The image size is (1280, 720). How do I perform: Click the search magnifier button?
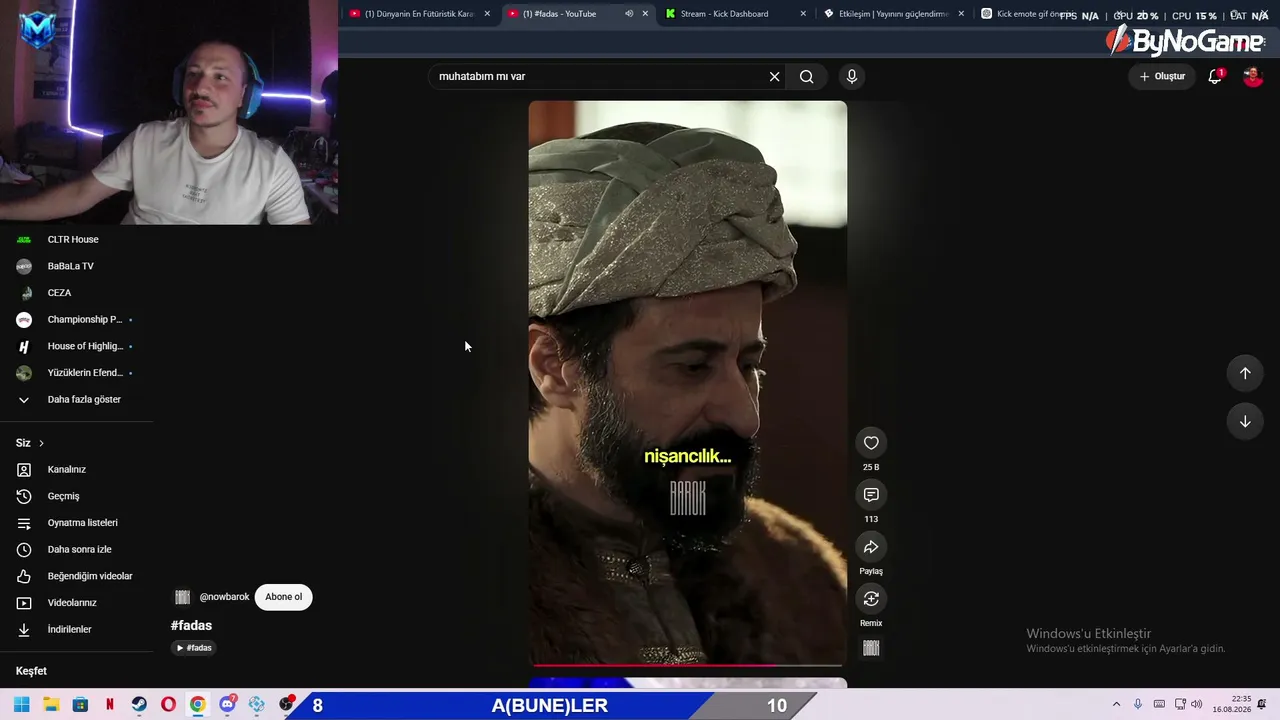coord(807,76)
